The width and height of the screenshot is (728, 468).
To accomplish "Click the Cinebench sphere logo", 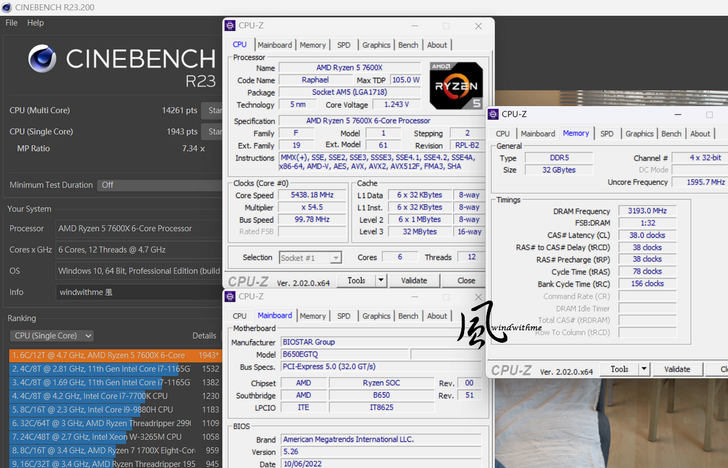I will (42, 60).
